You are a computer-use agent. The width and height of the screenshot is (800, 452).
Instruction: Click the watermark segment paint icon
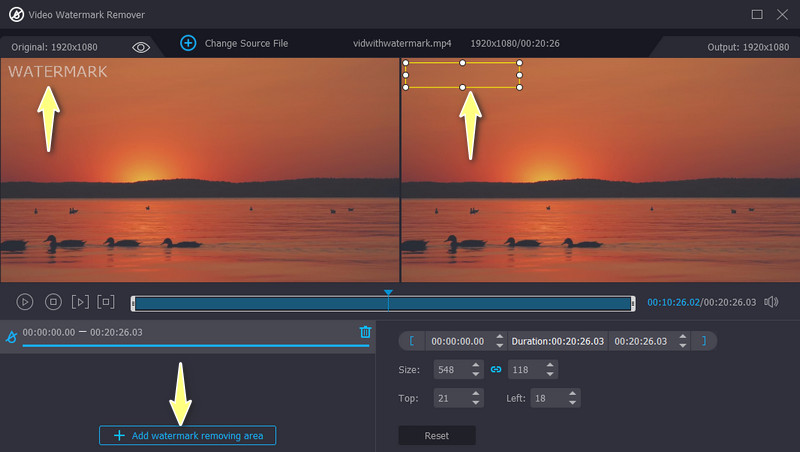tap(11, 338)
